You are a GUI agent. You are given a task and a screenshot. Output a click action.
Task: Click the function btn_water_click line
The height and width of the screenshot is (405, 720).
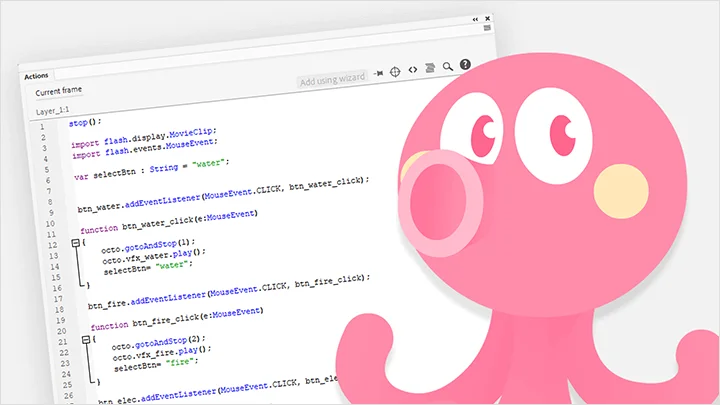click(x=169, y=222)
